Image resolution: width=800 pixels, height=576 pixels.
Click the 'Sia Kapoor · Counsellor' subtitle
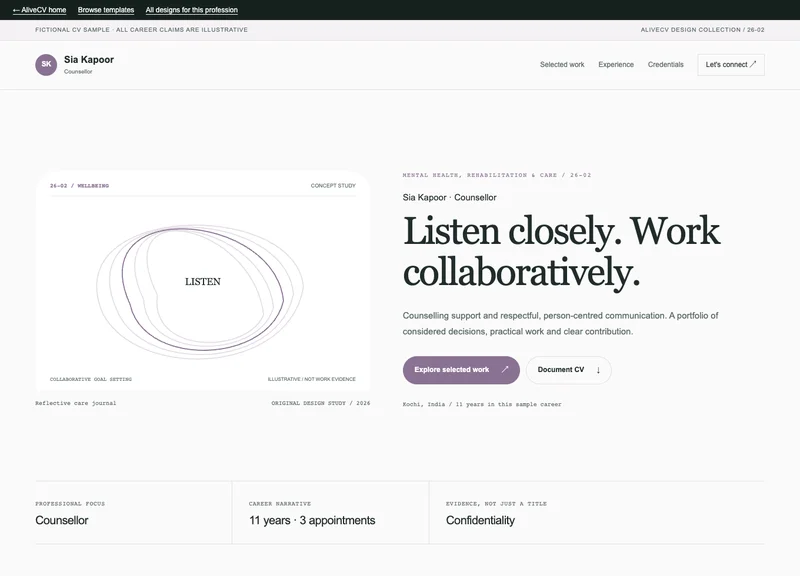(x=449, y=197)
